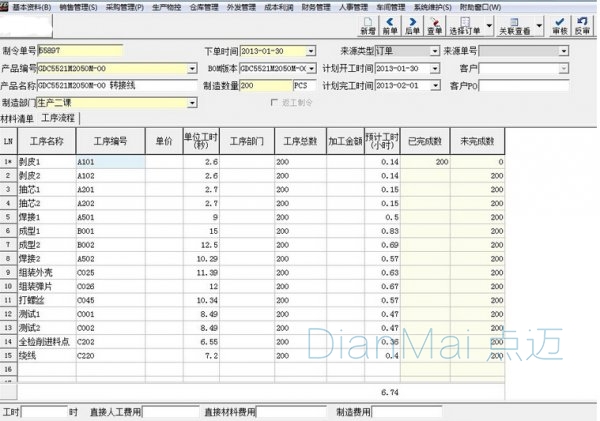Click the 打螺丝 process name cell
The height and width of the screenshot is (421, 600).
pyautogui.click(x=47, y=300)
